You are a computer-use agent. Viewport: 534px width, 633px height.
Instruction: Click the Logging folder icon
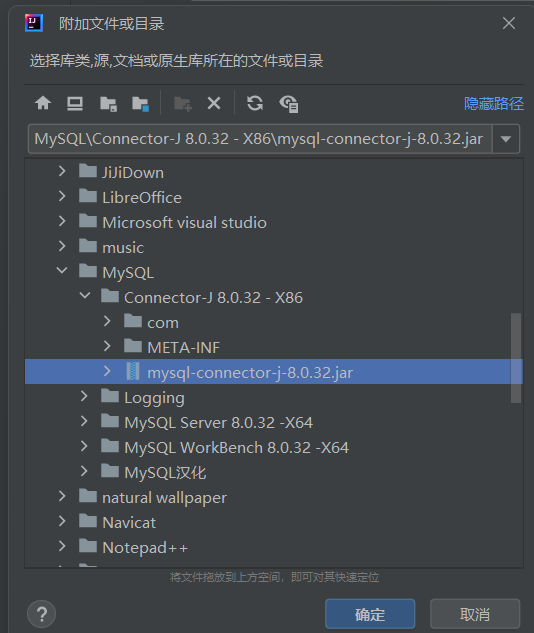[110, 396]
